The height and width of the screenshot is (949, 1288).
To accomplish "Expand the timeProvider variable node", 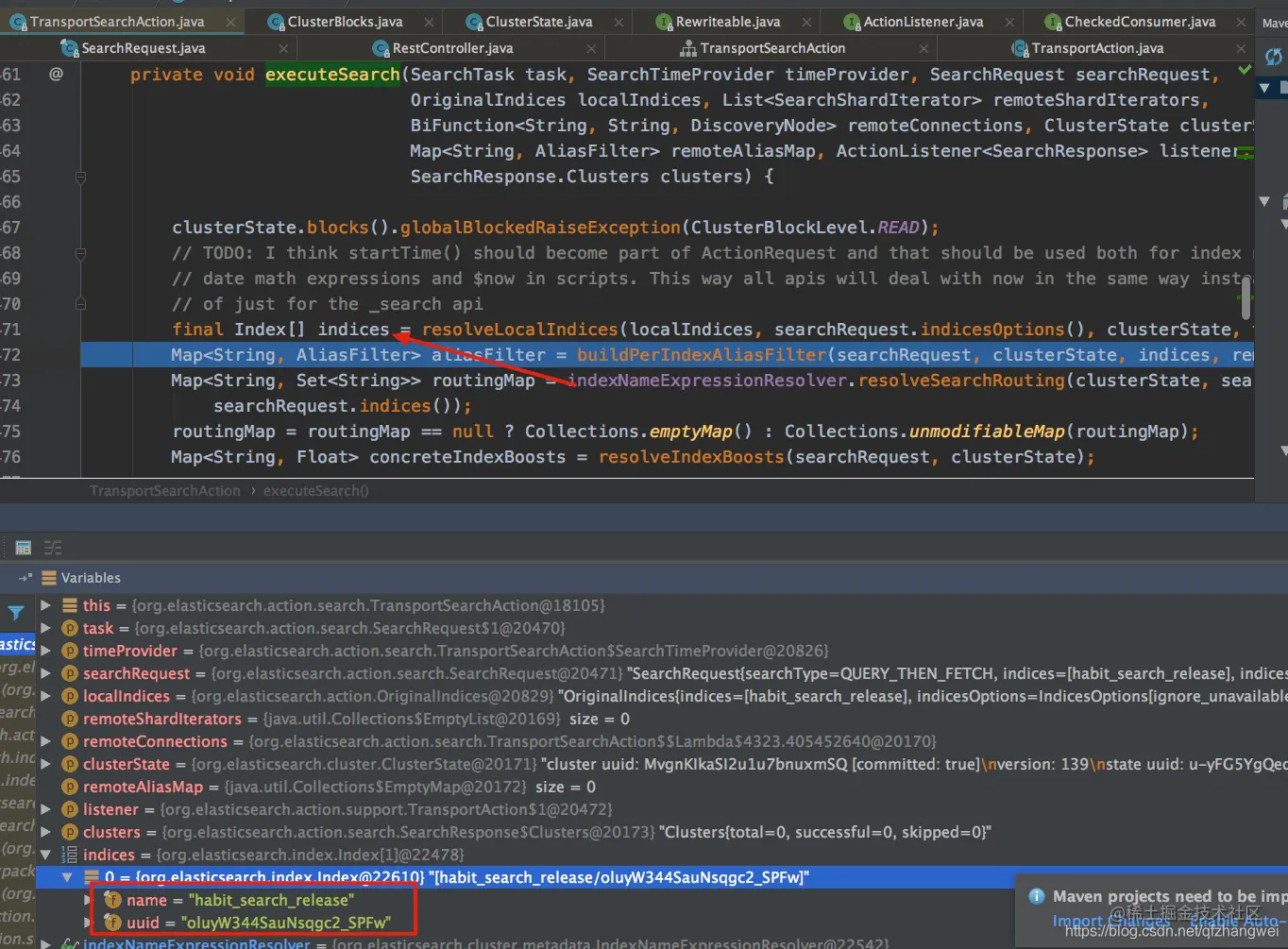I will [45, 651].
